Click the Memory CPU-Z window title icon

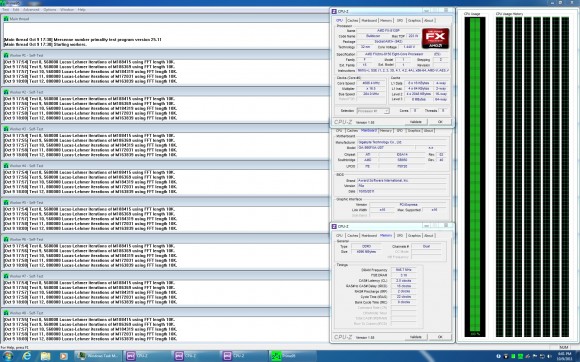point(334,226)
